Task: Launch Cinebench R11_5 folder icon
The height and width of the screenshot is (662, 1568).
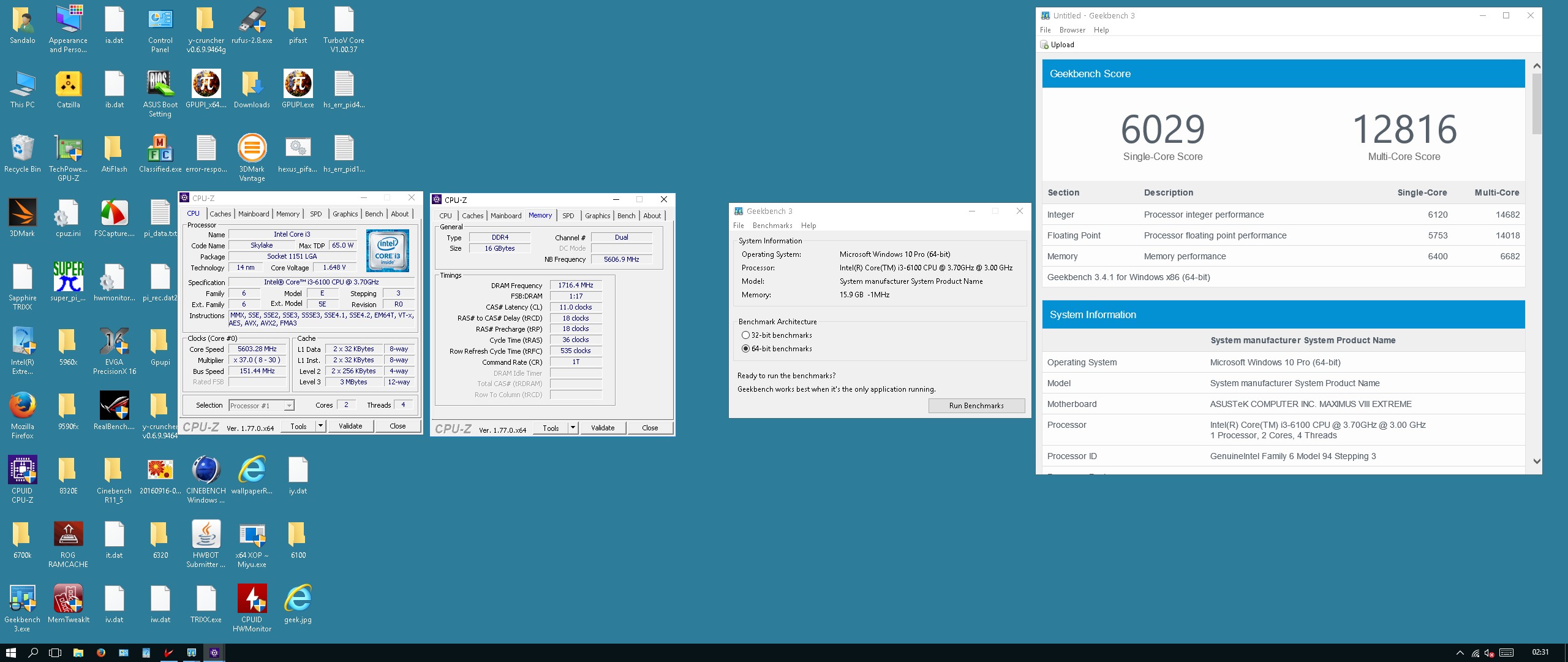Action: pyautogui.click(x=114, y=480)
